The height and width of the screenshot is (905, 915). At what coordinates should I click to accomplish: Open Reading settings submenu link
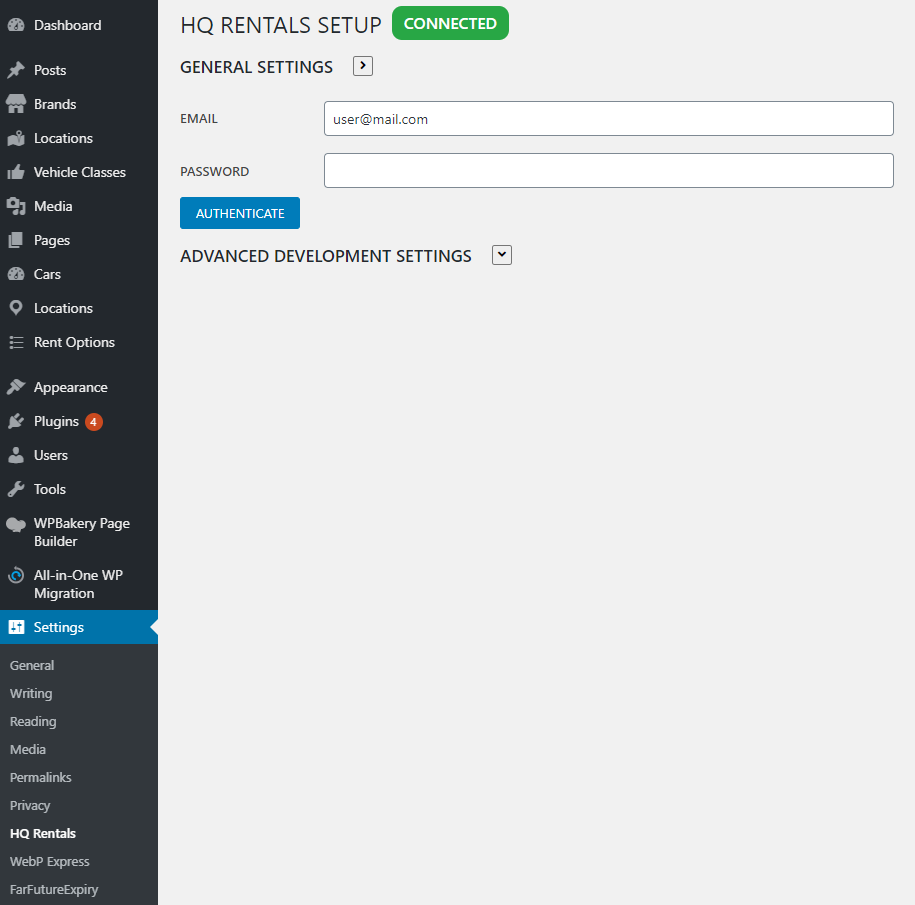[33, 721]
